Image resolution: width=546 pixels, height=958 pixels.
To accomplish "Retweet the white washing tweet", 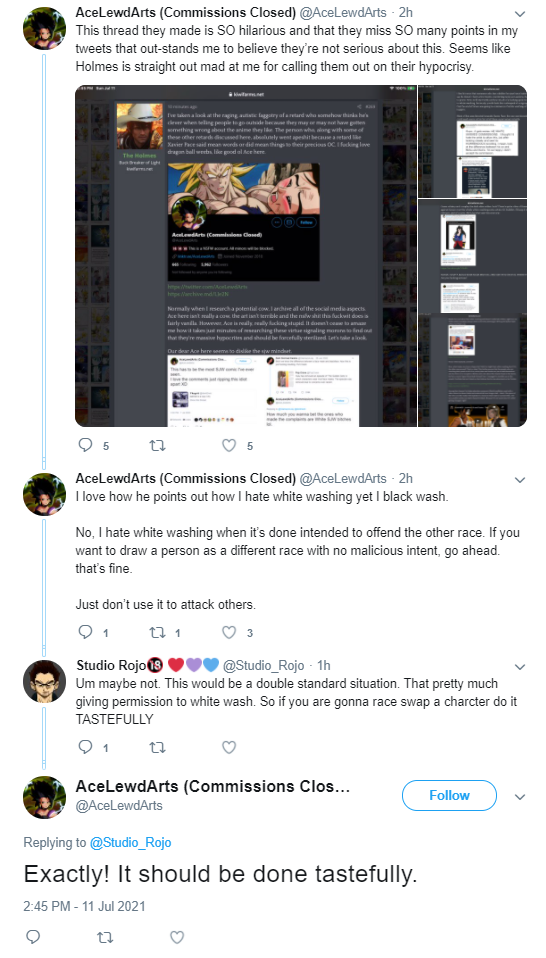I will point(158,632).
